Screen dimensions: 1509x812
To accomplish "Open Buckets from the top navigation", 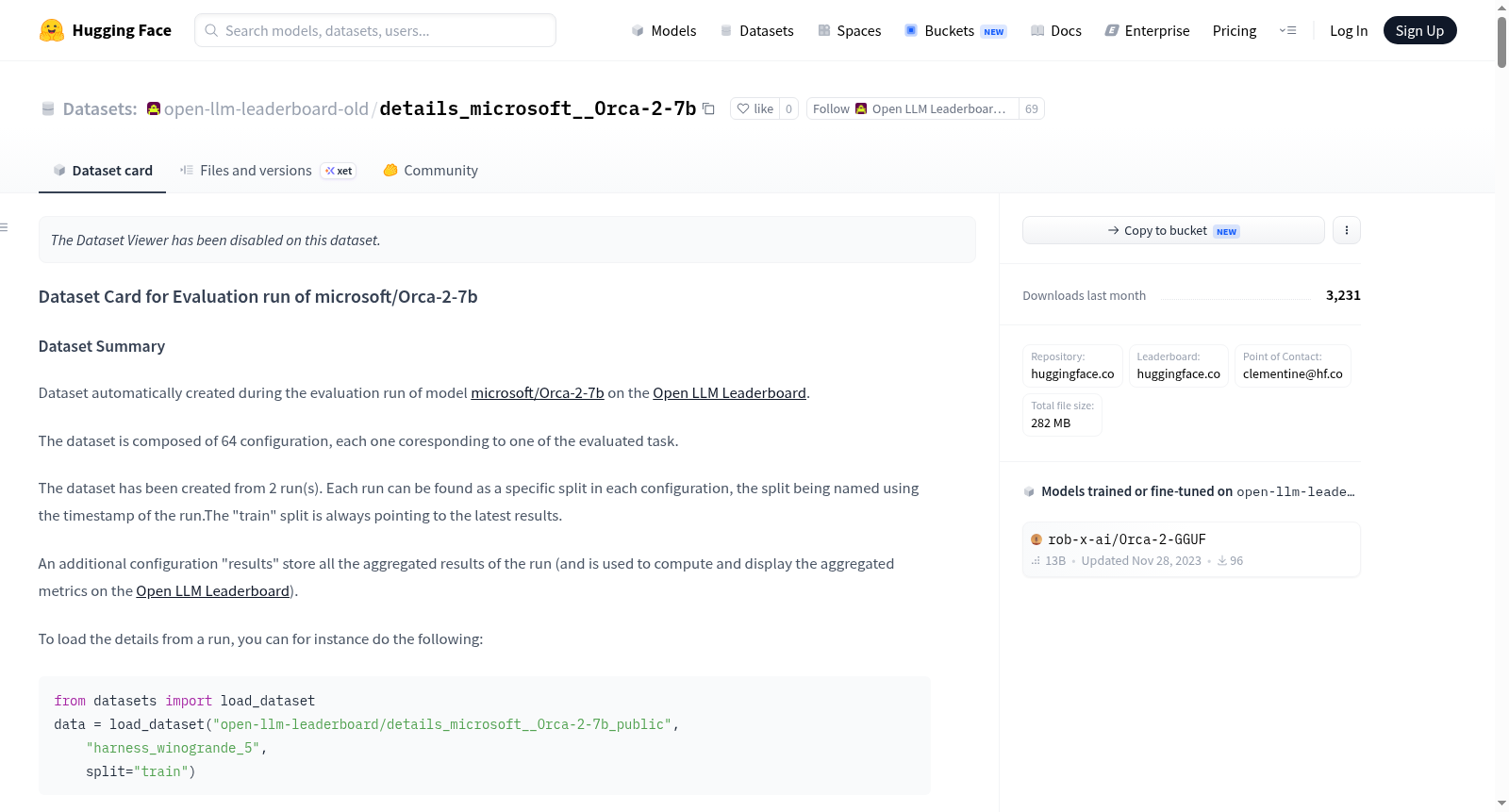I will coord(955,31).
